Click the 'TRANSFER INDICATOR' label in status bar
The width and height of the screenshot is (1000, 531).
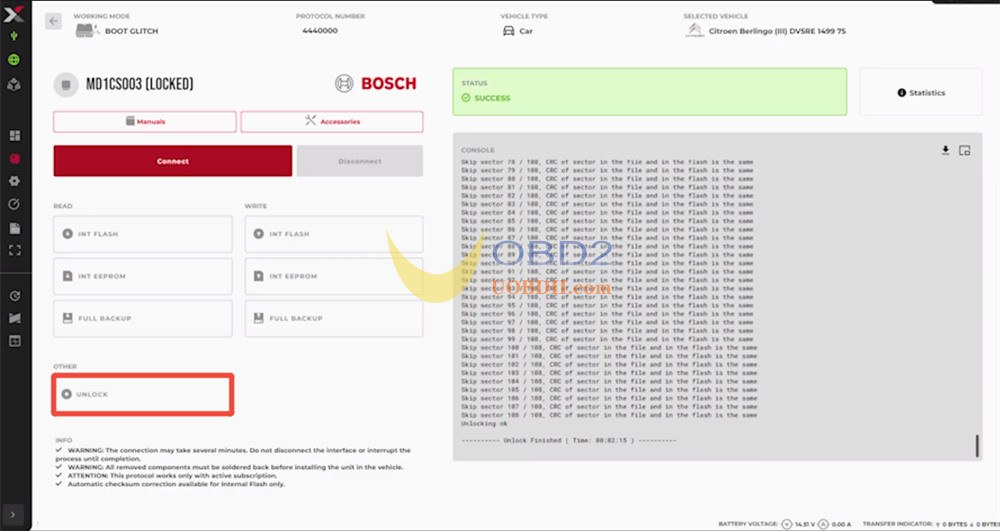(x=897, y=524)
